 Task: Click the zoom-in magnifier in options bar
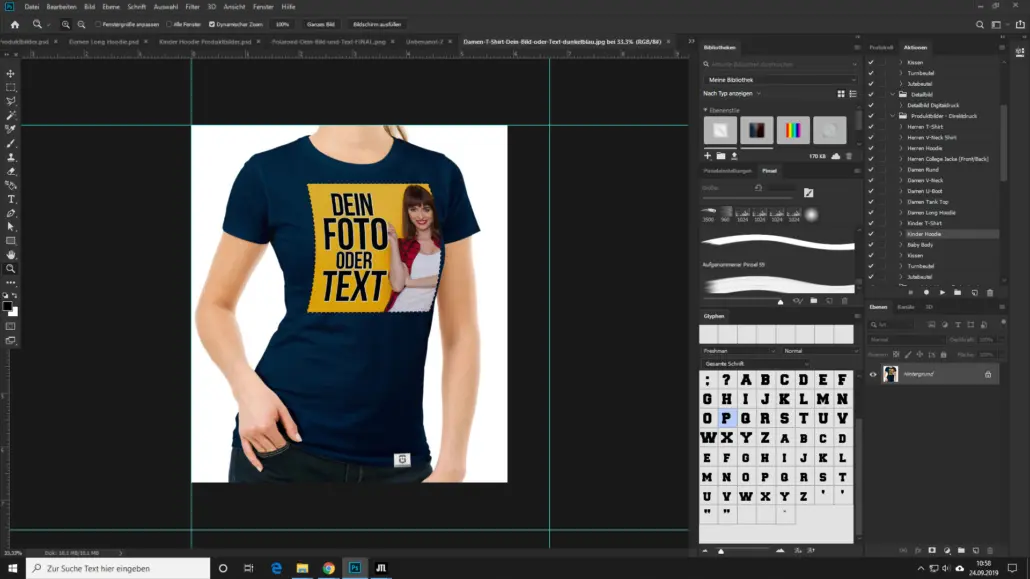click(x=66, y=24)
